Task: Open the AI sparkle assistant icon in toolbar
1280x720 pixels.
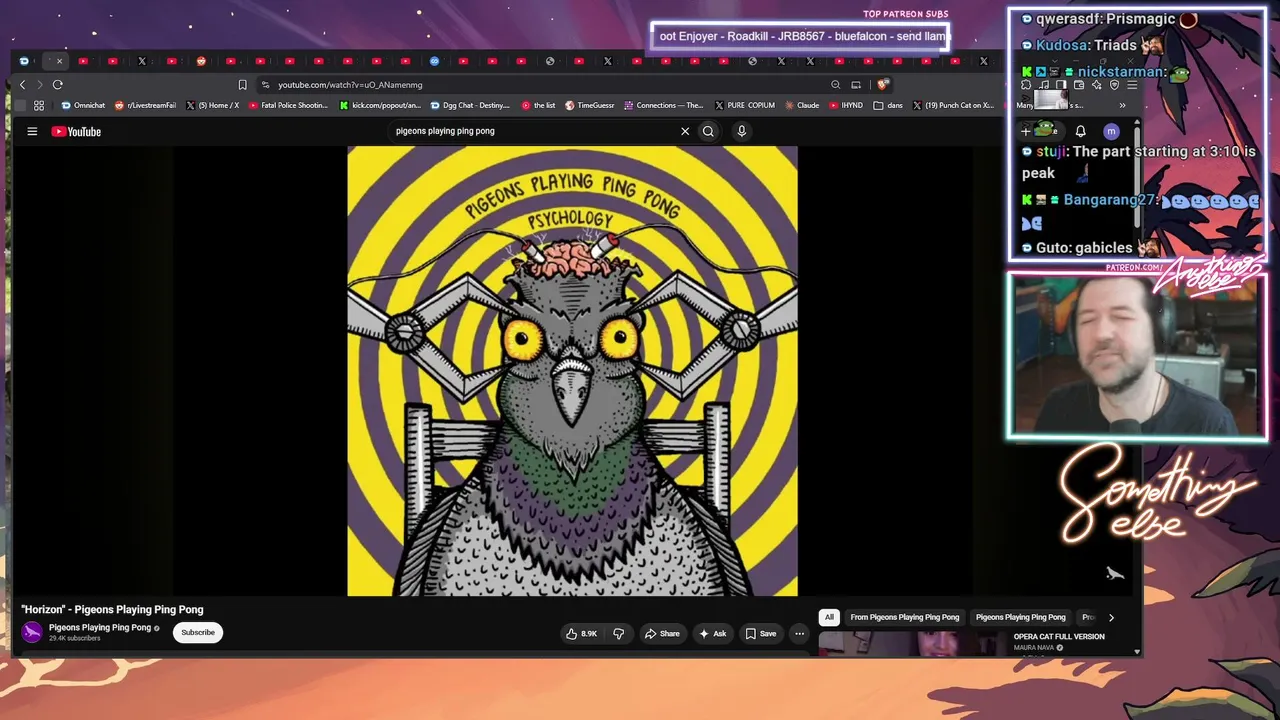Action: tap(1097, 85)
